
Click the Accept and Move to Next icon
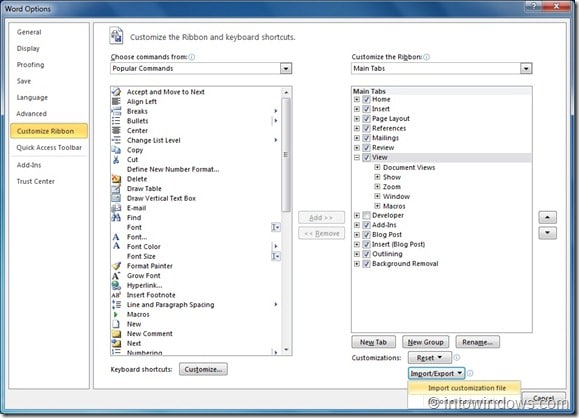point(116,92)
